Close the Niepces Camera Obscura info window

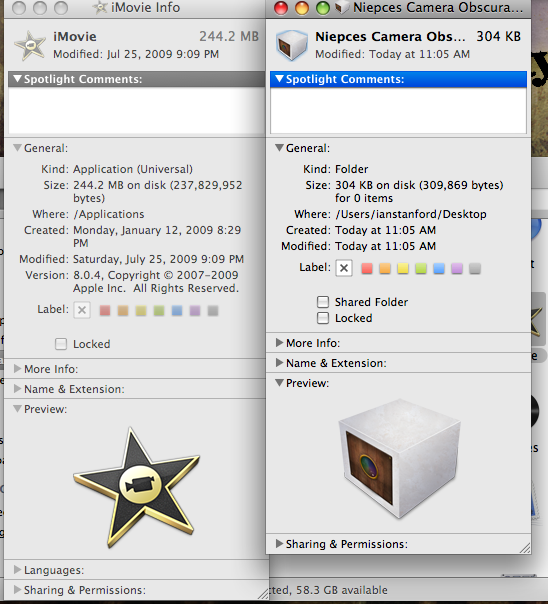281,8
